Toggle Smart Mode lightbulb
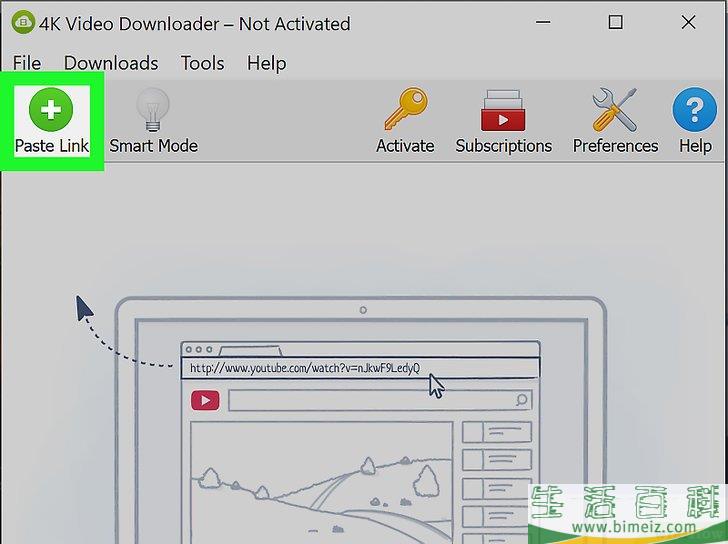This screenshot has height=544, width=728. click(x=153, y=110)
